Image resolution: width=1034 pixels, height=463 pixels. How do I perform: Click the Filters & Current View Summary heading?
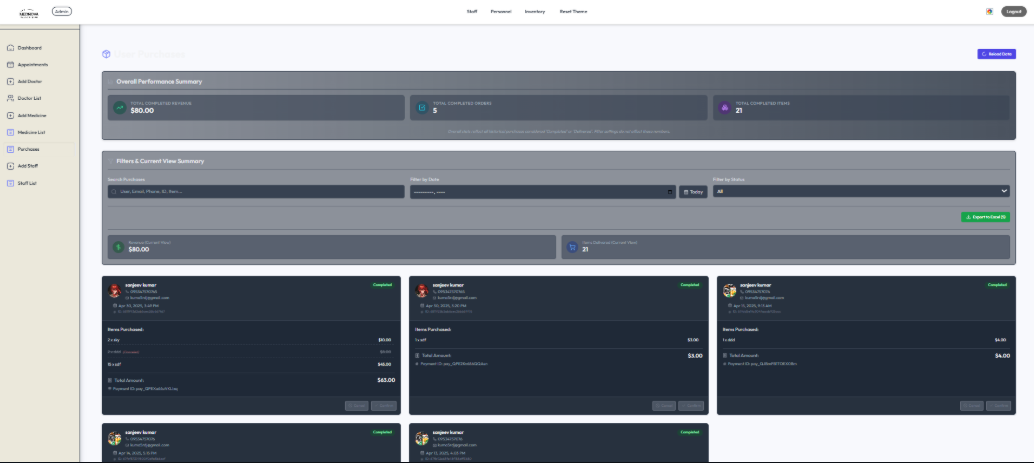160,161
